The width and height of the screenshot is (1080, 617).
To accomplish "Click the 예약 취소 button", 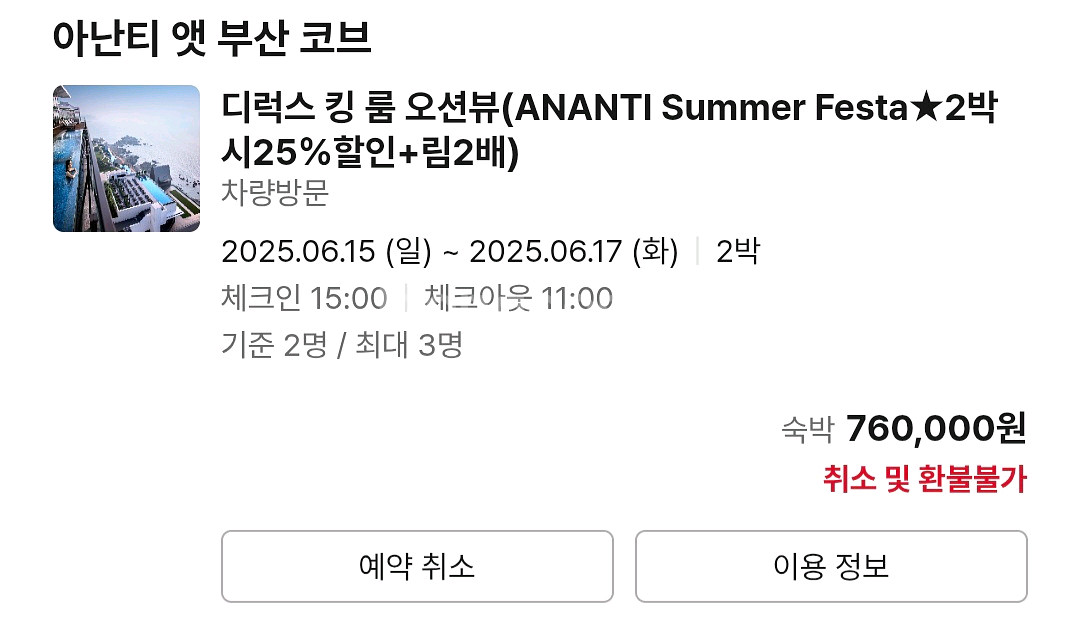I will [417, 566].
